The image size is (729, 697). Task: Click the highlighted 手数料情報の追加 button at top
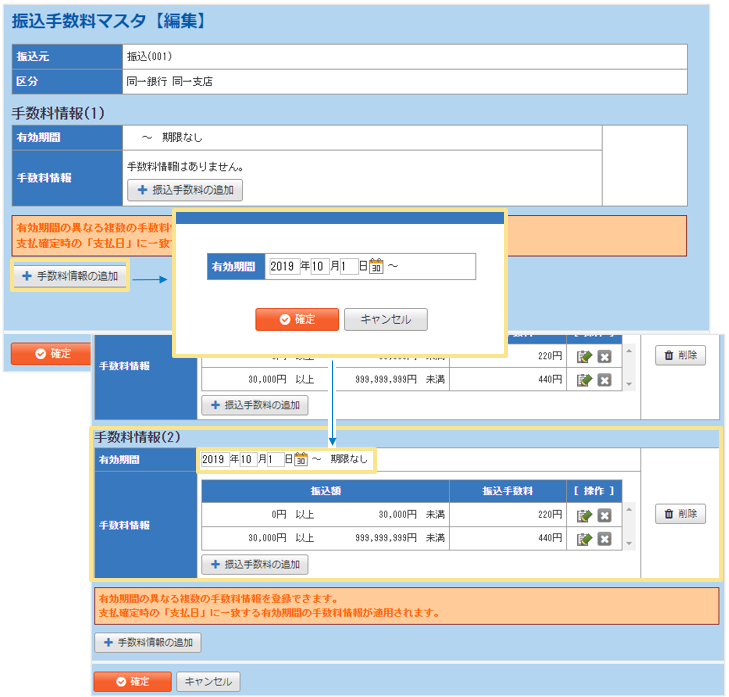70,275
